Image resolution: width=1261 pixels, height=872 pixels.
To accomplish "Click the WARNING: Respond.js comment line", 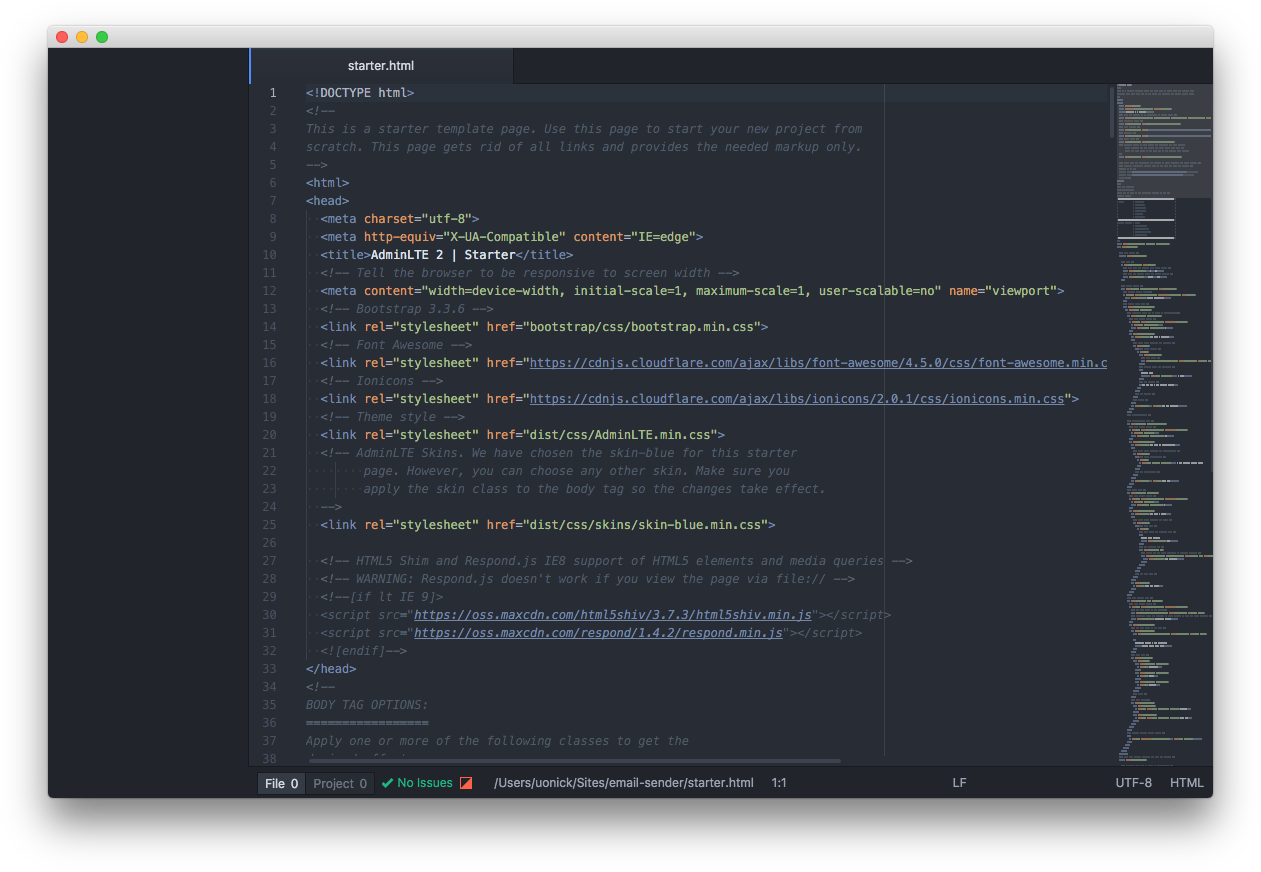I will tap(588, 579).
